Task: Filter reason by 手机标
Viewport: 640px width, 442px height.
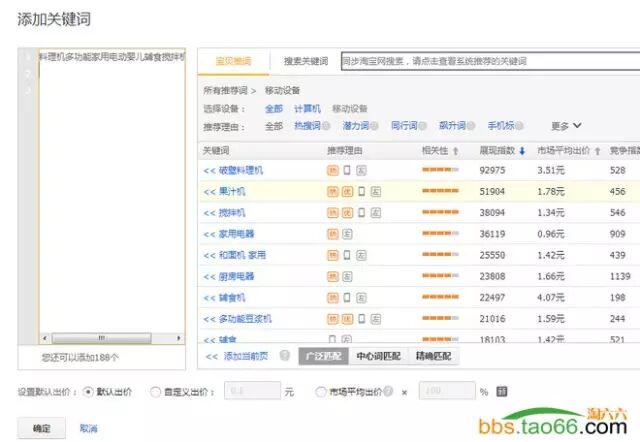Action: [501, 126]
